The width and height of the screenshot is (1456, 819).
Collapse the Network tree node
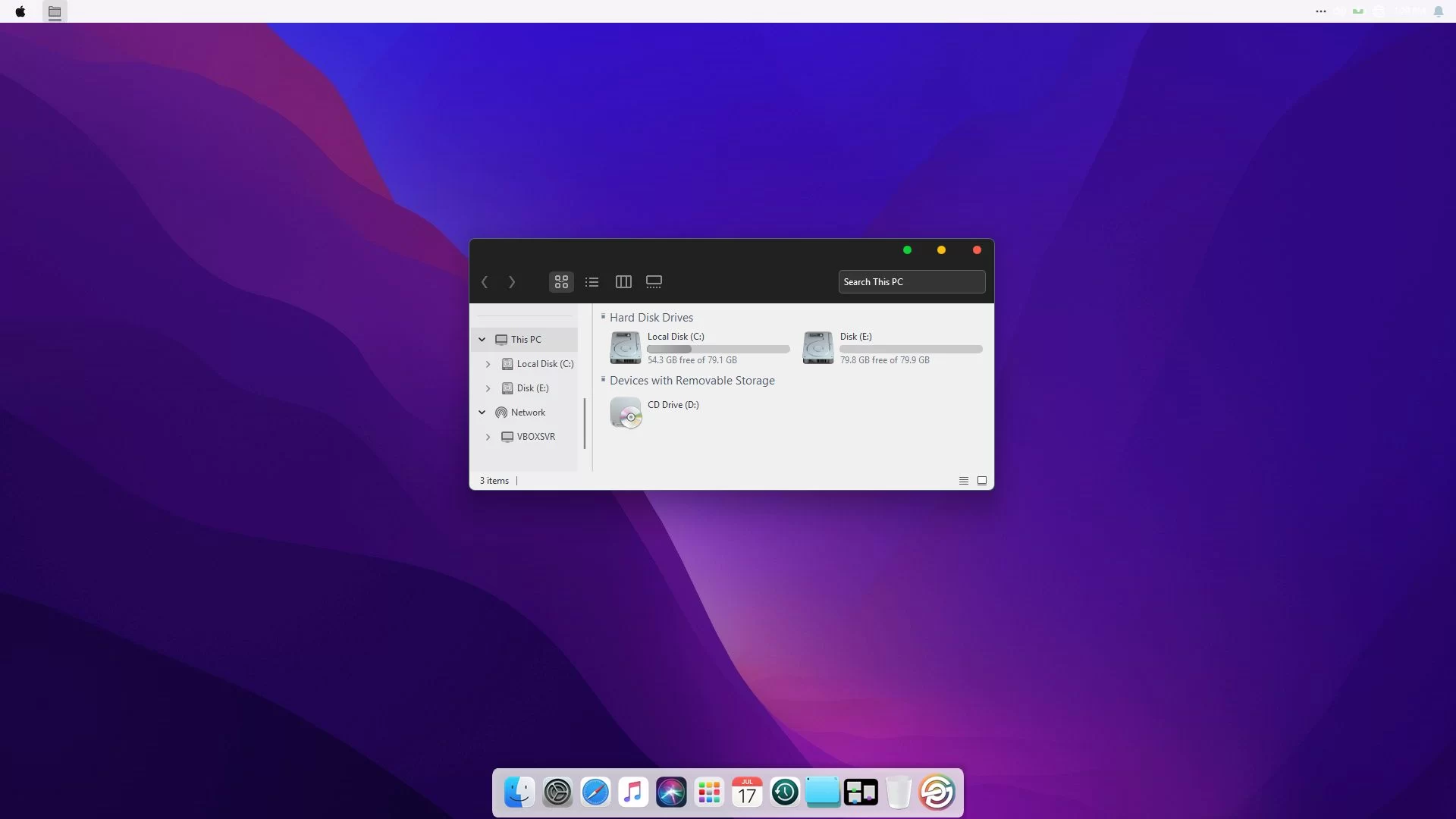[x=482, y=413]
